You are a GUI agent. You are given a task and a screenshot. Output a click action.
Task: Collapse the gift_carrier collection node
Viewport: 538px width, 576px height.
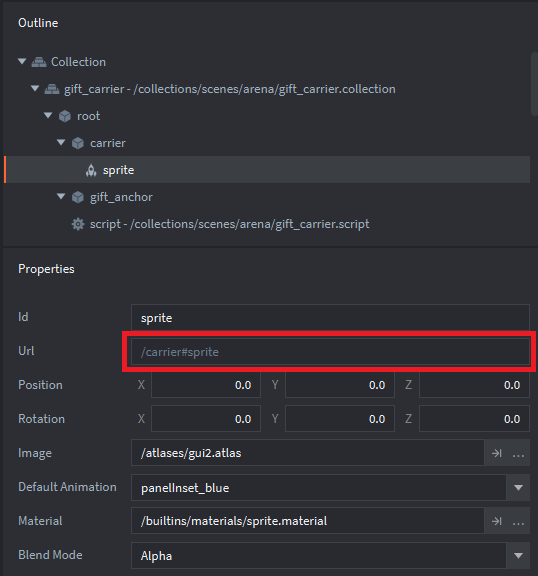pyautogui.click(x=35, y=88)
